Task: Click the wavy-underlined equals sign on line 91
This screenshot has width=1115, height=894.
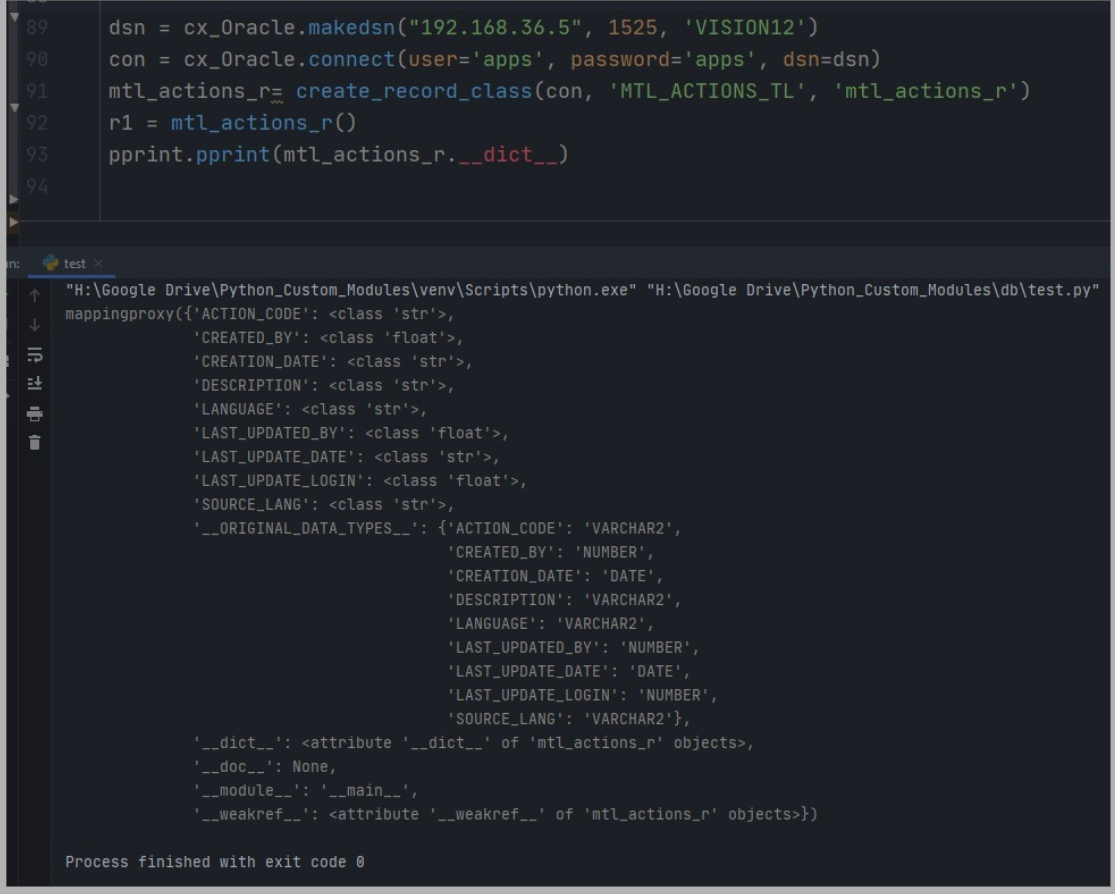Action: point(277,92)
